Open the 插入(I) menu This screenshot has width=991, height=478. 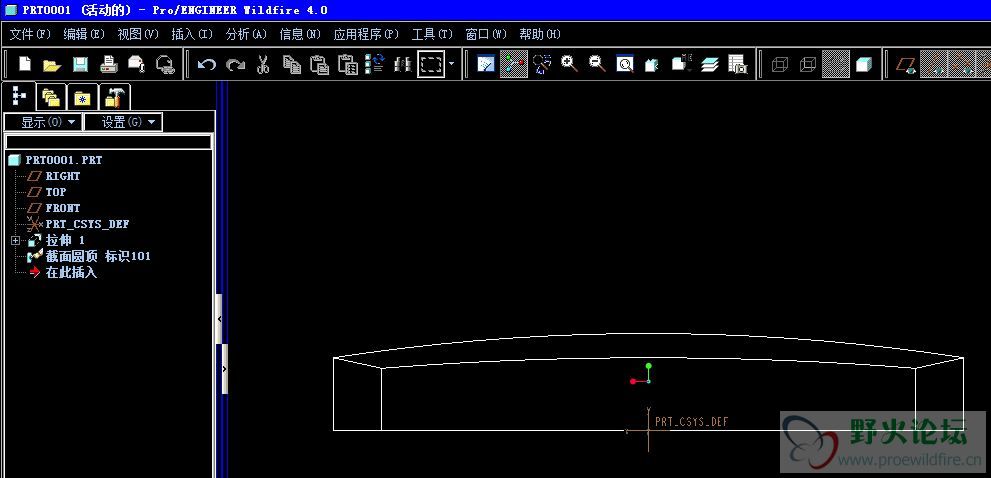[x=192, y=34]
